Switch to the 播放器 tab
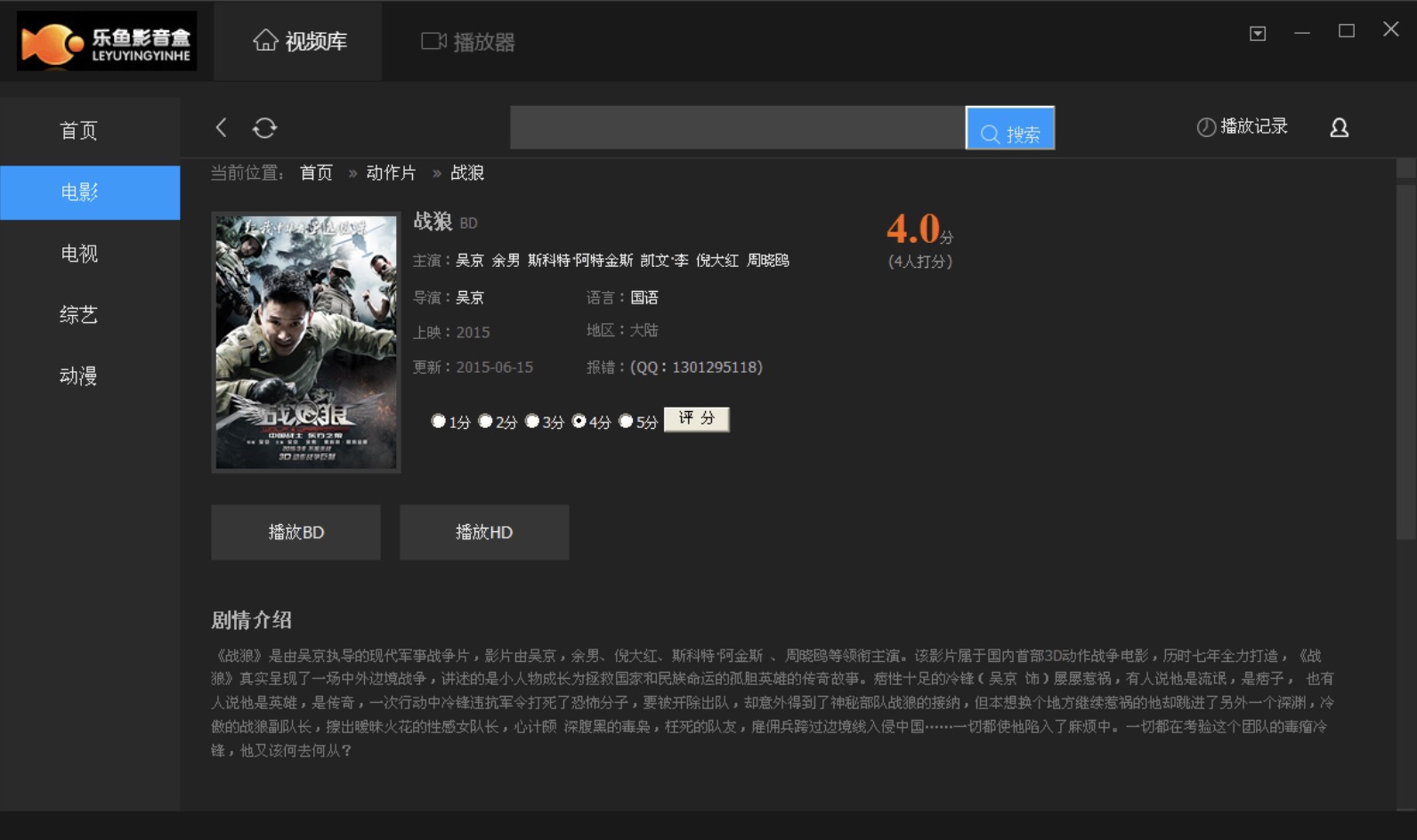 pyautogui.click(x=468, y=42)
